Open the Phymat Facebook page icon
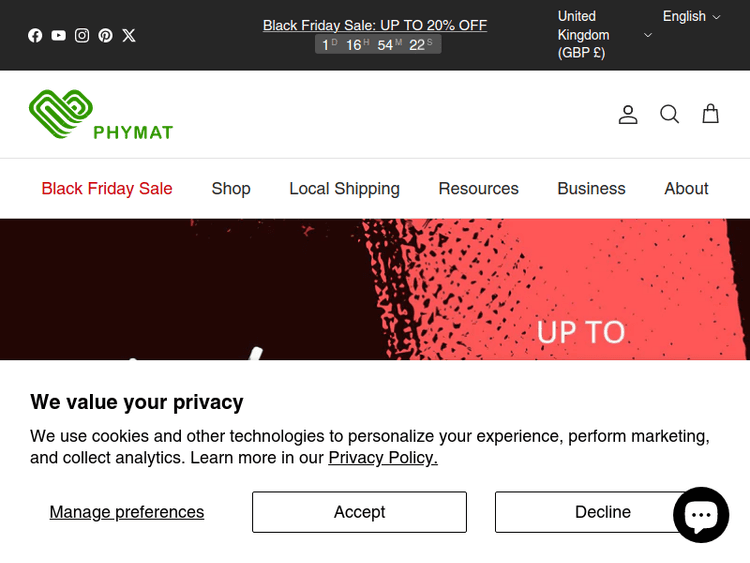The height and width of the screenshot is (563, 750). (x=35, y=35)
